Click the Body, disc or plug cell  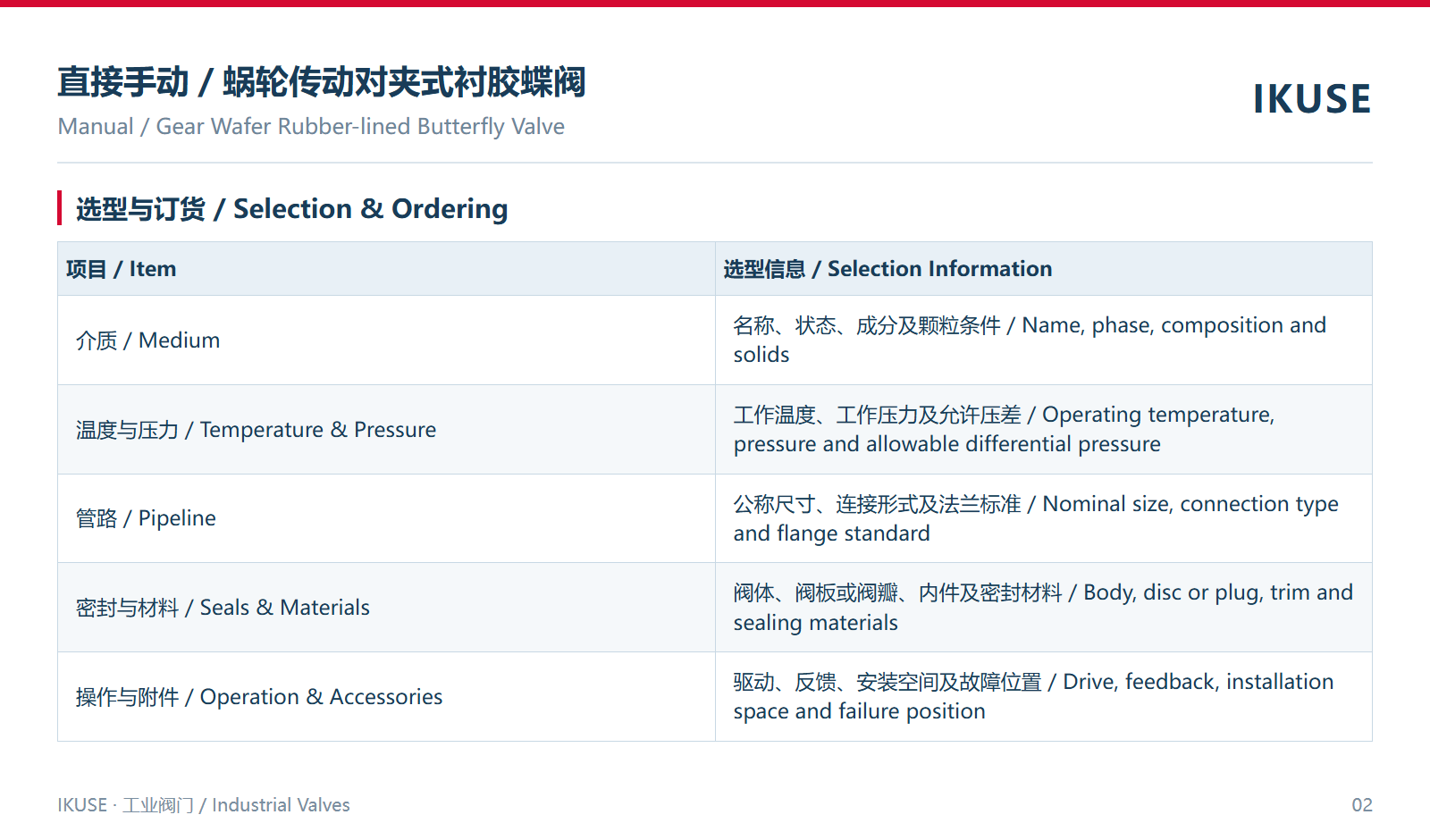[x=1044, y=608]
